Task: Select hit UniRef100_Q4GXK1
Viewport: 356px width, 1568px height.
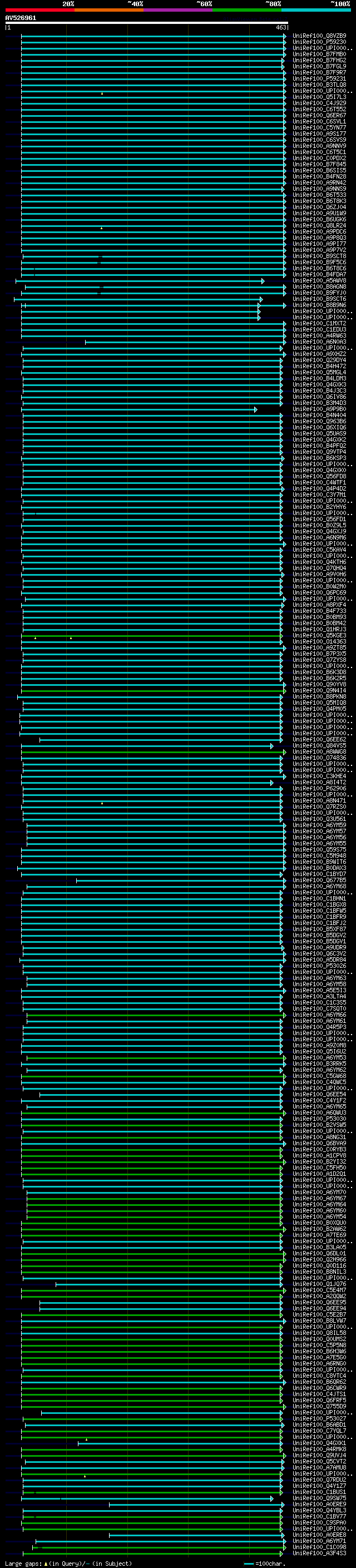Action: tap(319, 1443)
